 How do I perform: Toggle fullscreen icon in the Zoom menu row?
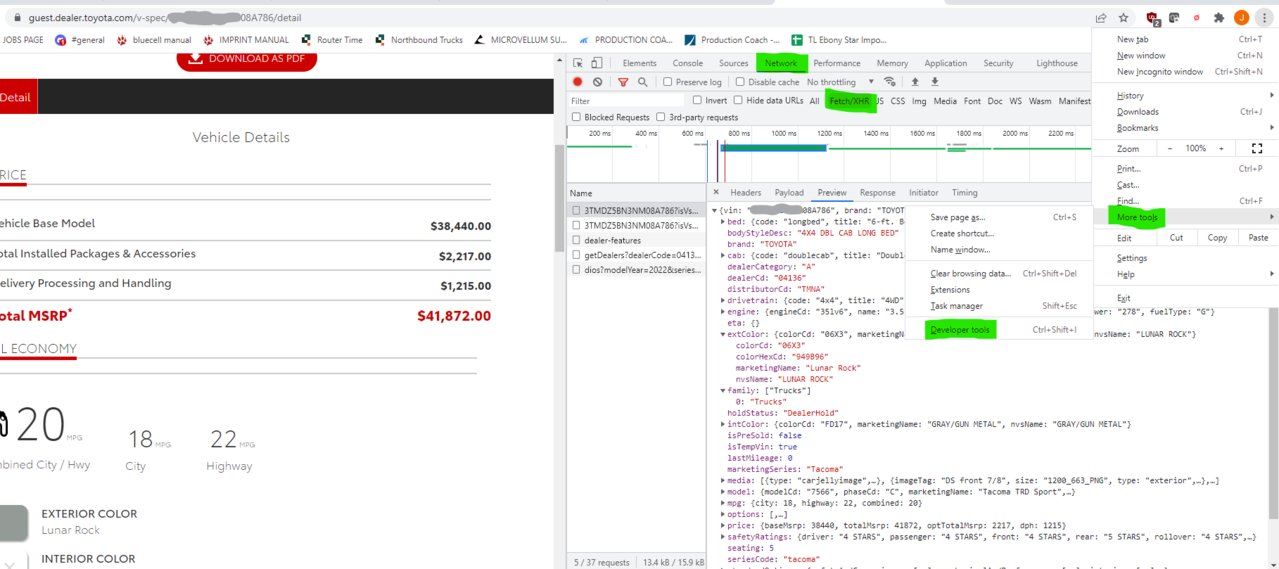pos(1257,148)
